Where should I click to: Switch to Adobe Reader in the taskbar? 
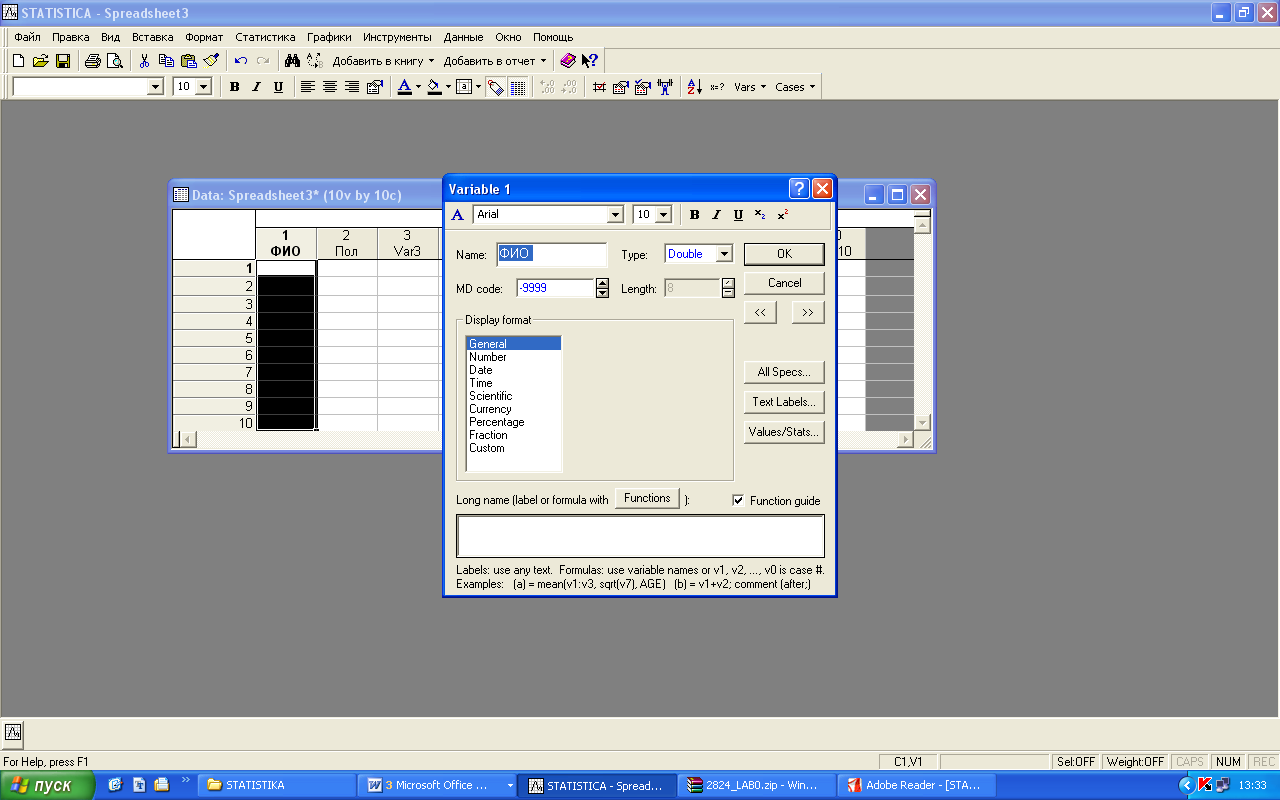click(x=918, y=785)
